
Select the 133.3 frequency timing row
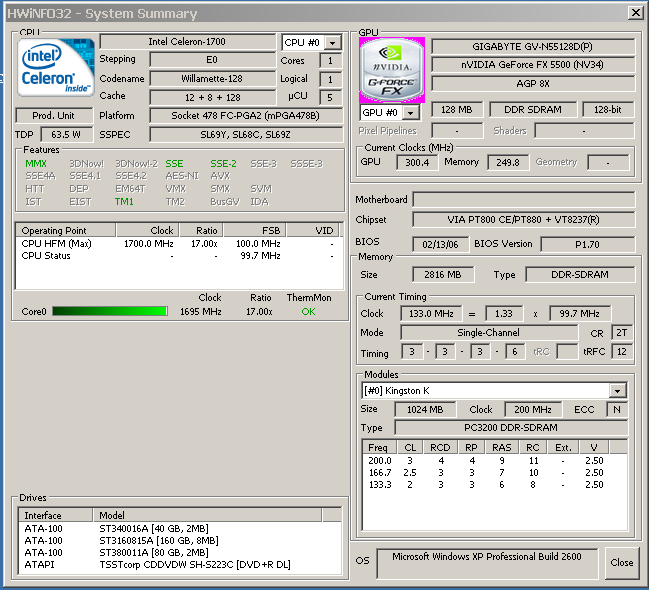(x=495, y=485)
